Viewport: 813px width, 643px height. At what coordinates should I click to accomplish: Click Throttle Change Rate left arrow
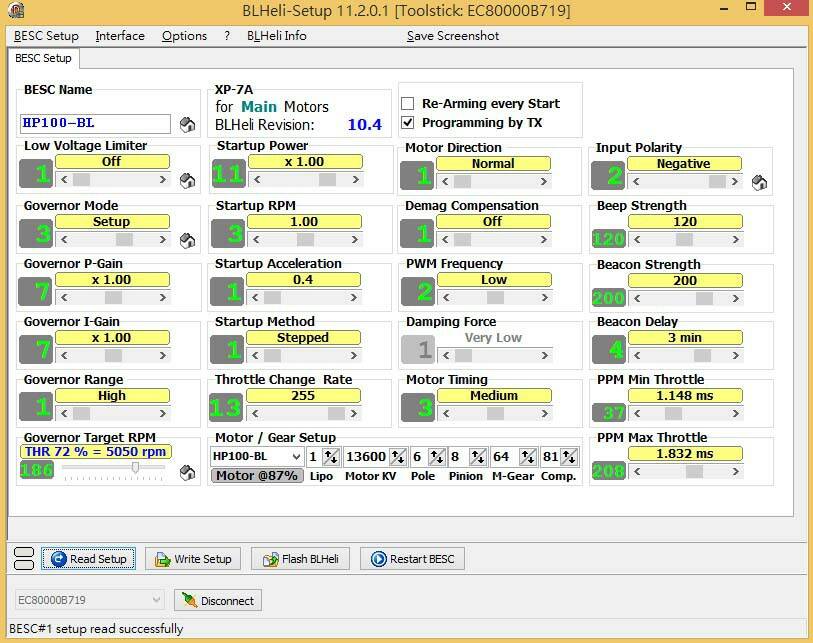[255, 414]
